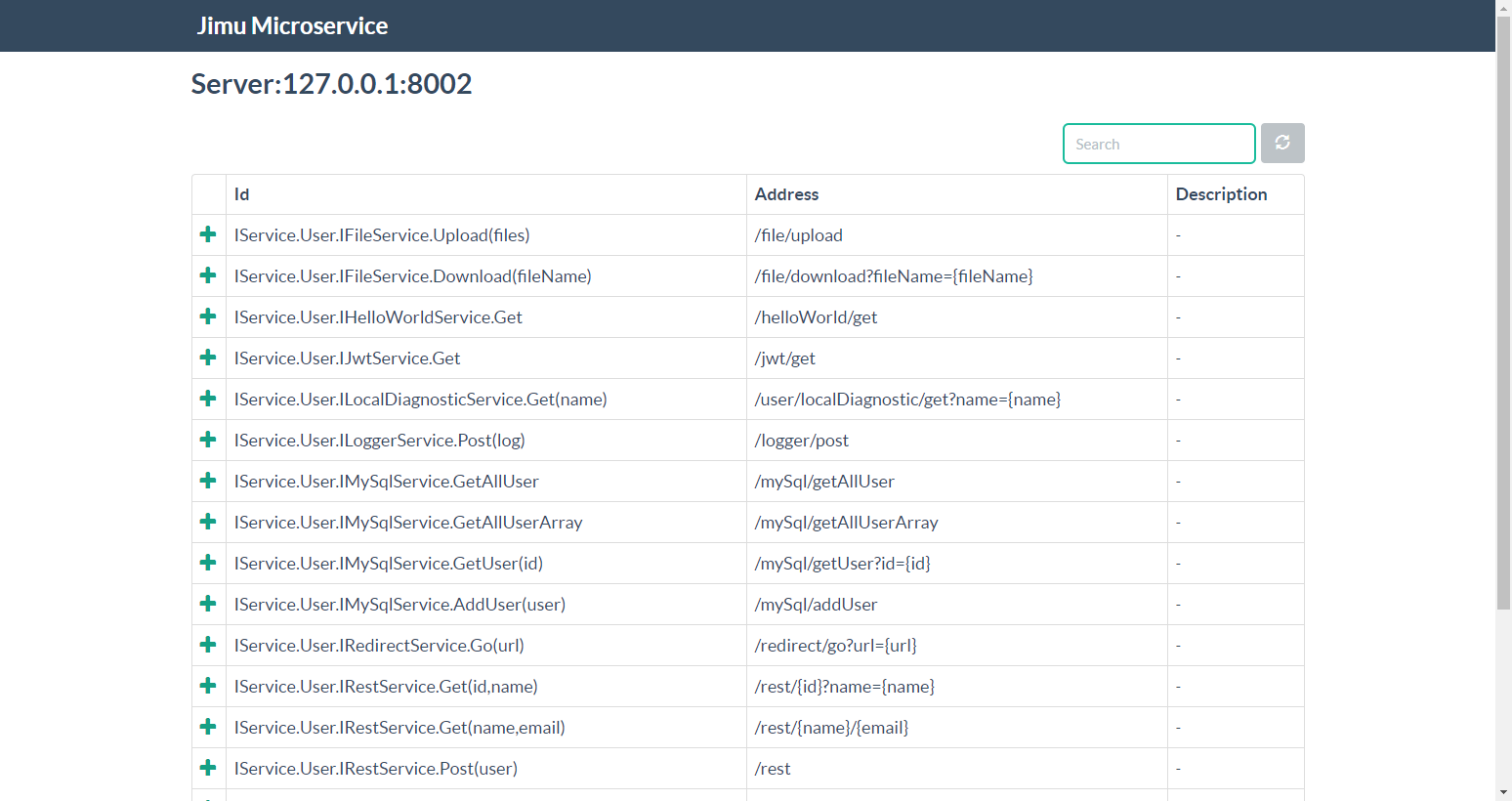Click plus icon for IMySqlService.GetUser(id)
This screenshot has width=1512, height=801.
pyautogui.click(x=208, y=563)
